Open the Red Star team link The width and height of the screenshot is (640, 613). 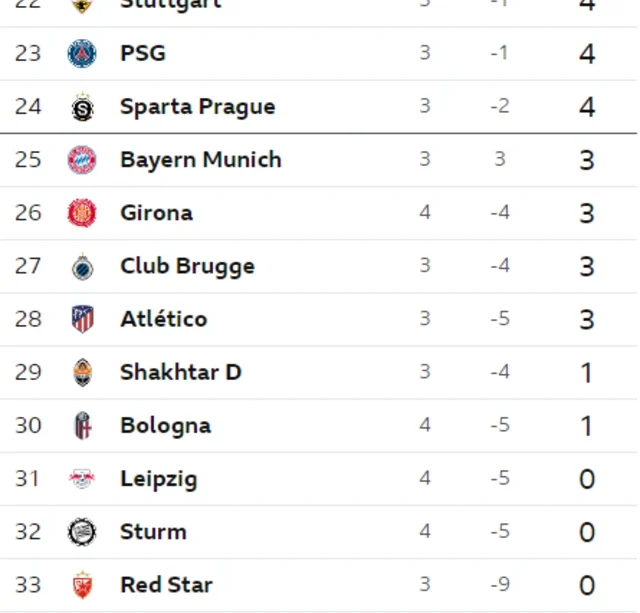pyautogui.click(x=167, y=585)
